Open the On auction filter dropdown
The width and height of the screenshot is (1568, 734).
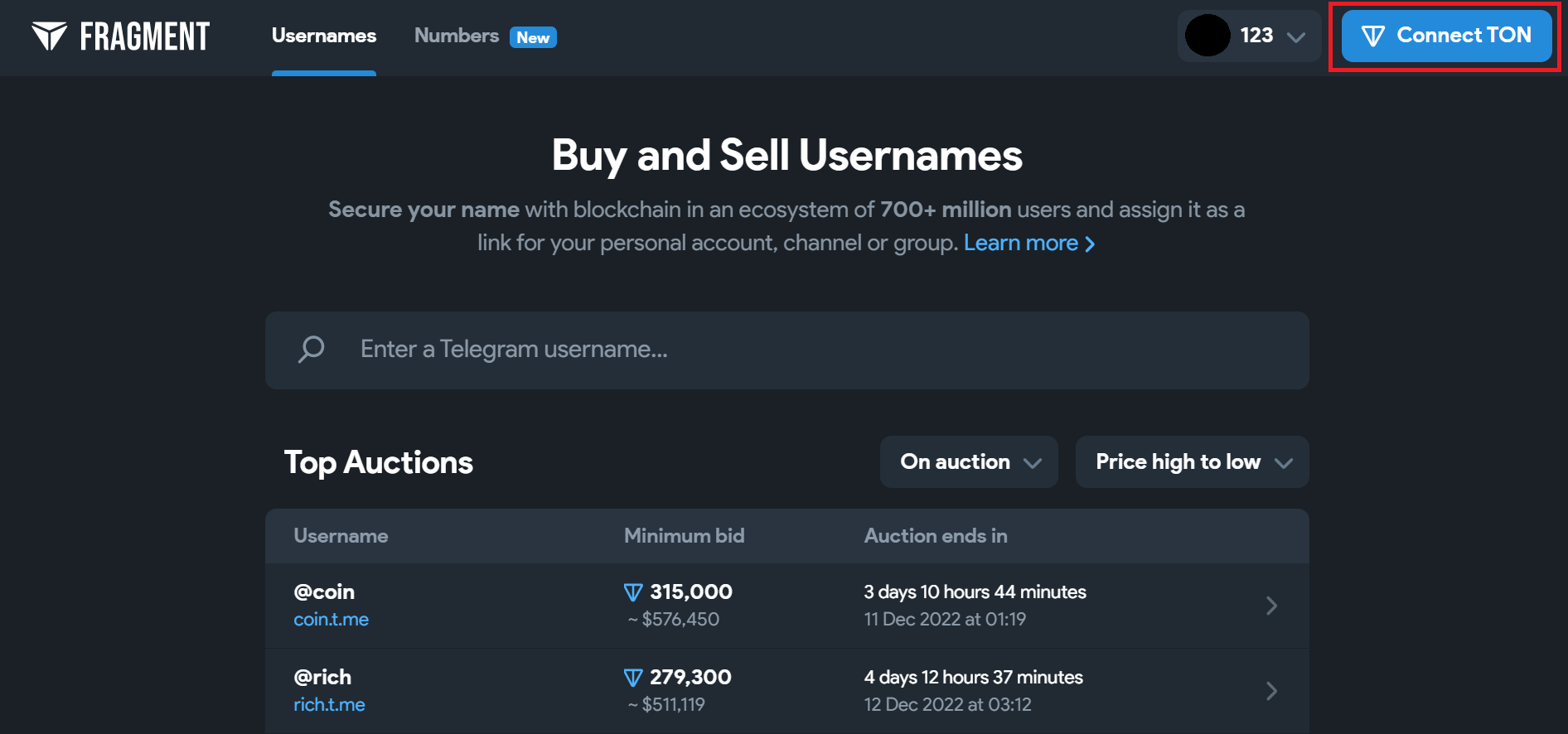[x=969, y=462]
